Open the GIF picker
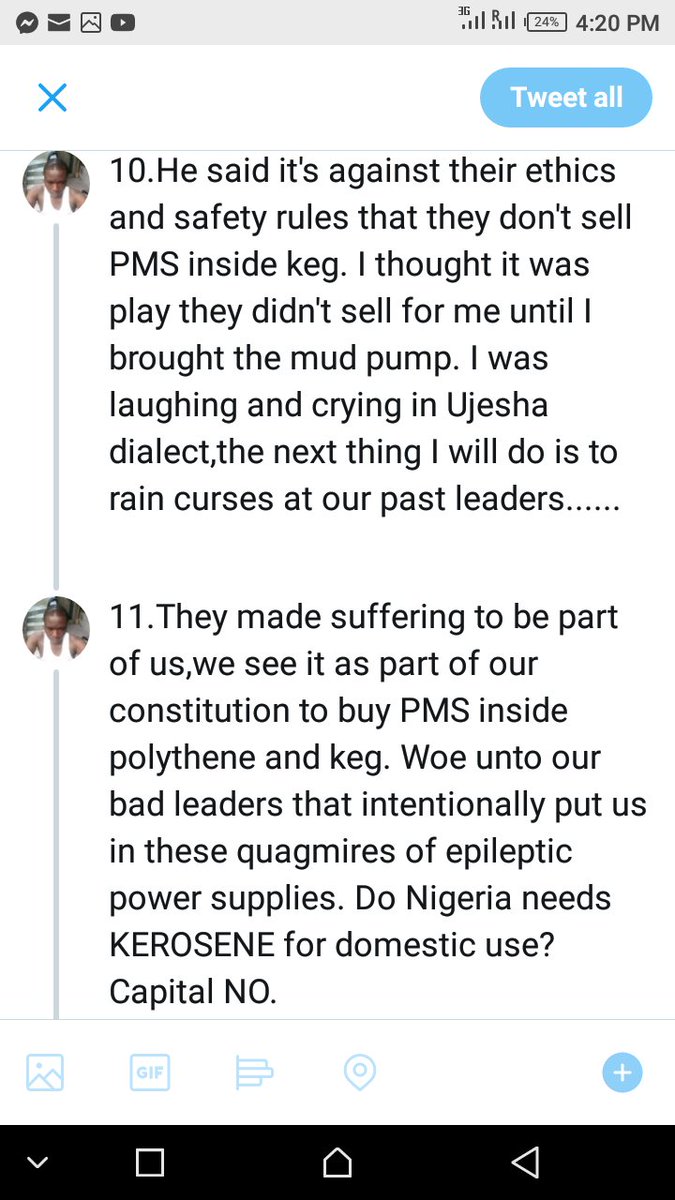 [x=150, y=1073]
